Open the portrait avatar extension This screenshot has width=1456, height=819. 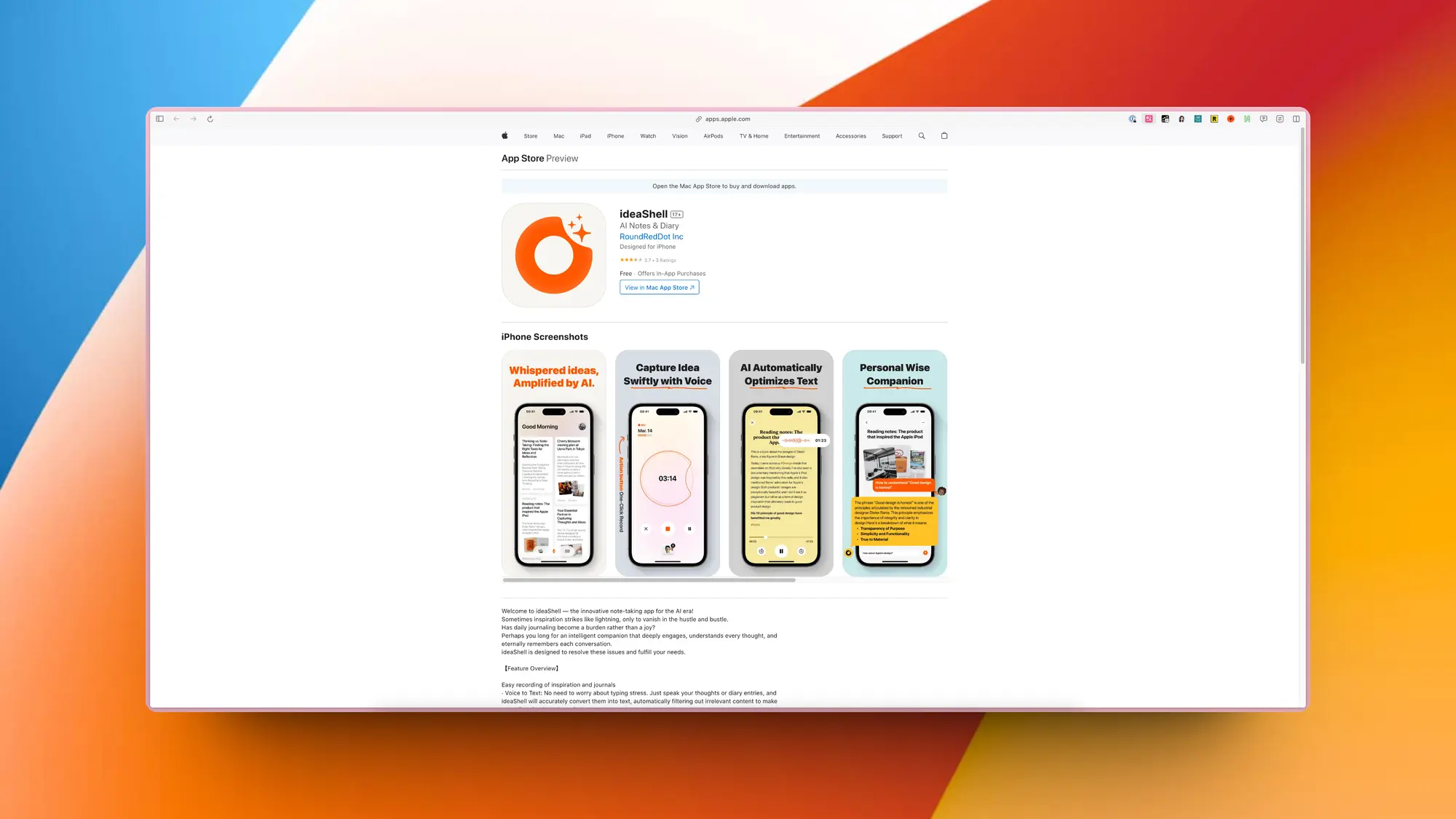(x=1182, y=119)
